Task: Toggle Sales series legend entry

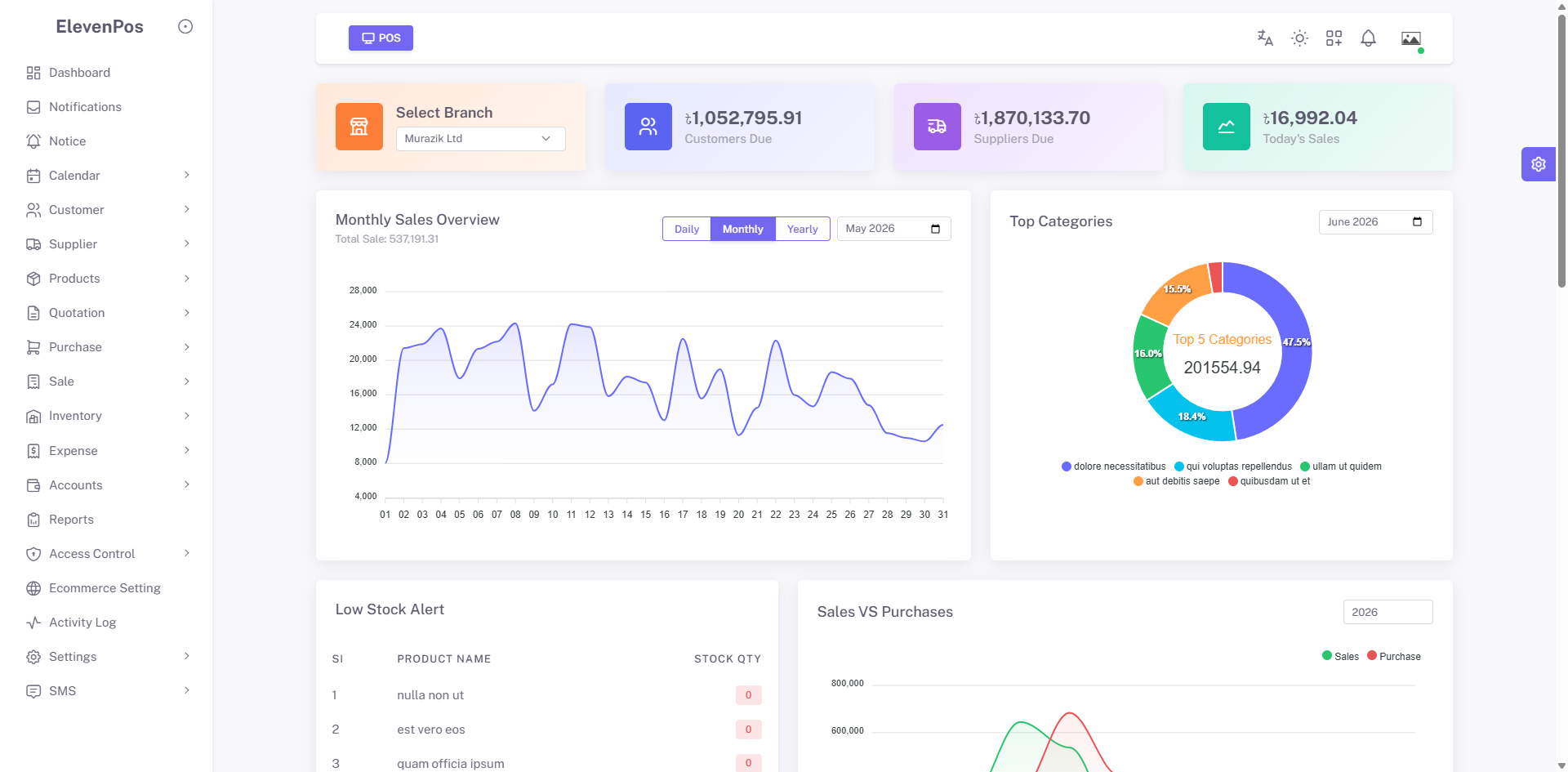Action: tap(1340, 656)
